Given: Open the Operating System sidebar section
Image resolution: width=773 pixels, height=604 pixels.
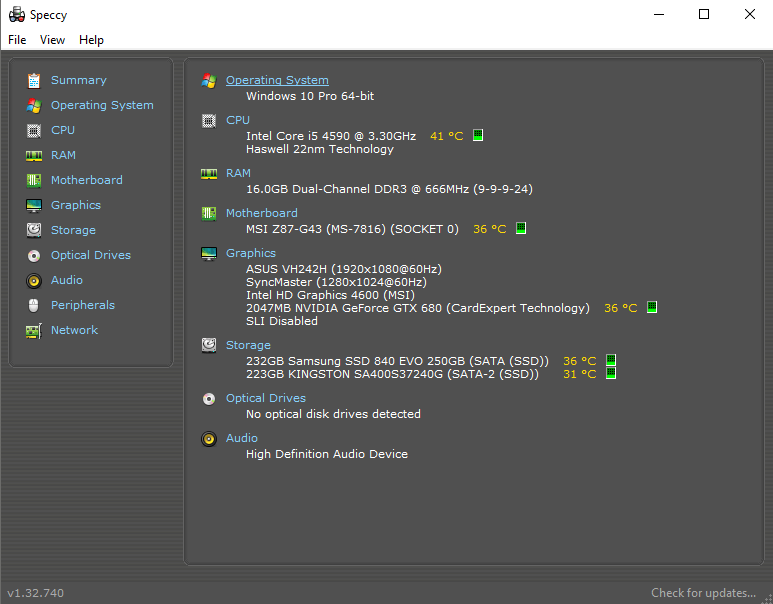Looking at the screenshot, I should (x=102, y=105).
